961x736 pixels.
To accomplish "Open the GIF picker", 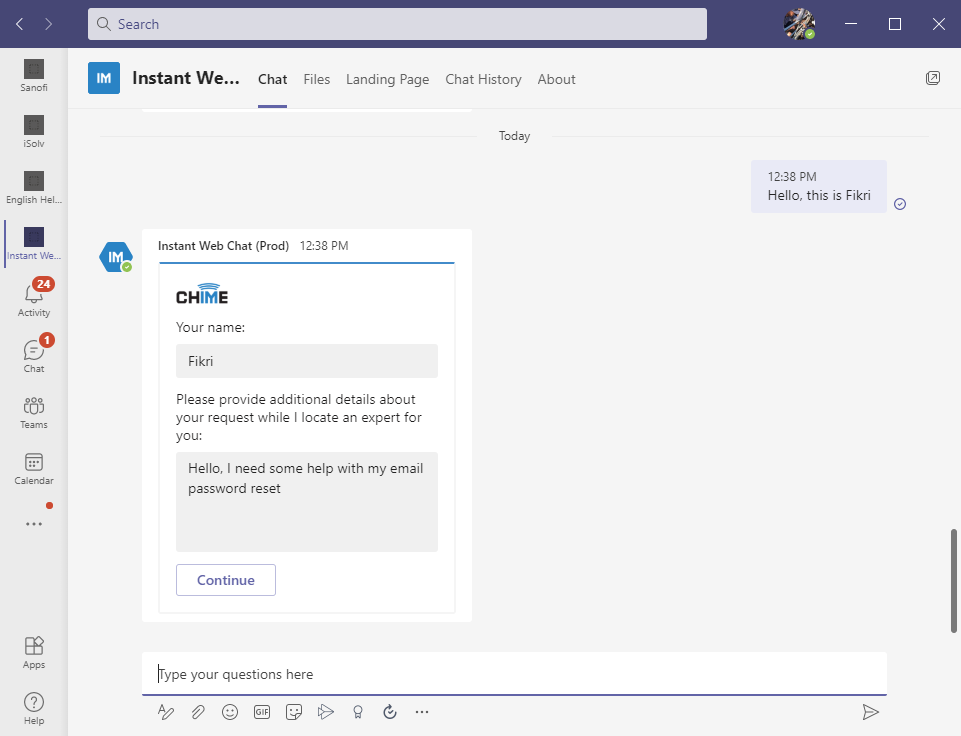I will coord(261,711).
